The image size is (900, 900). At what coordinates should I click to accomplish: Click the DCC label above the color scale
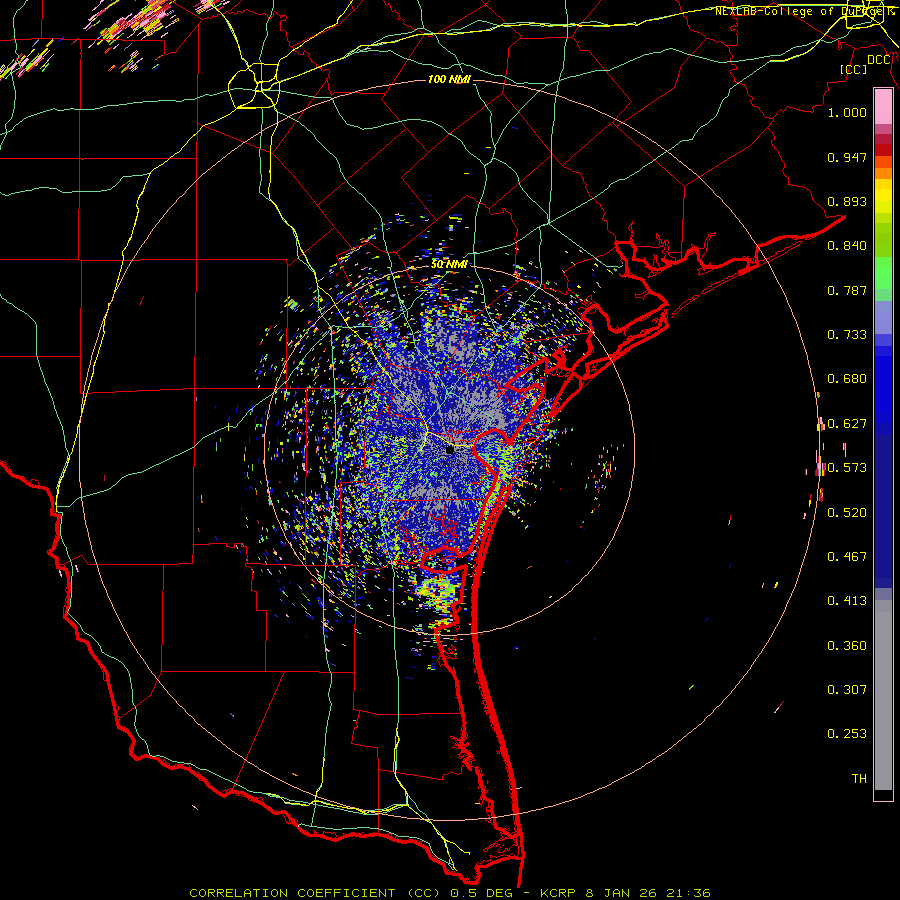tap(879, 60)
